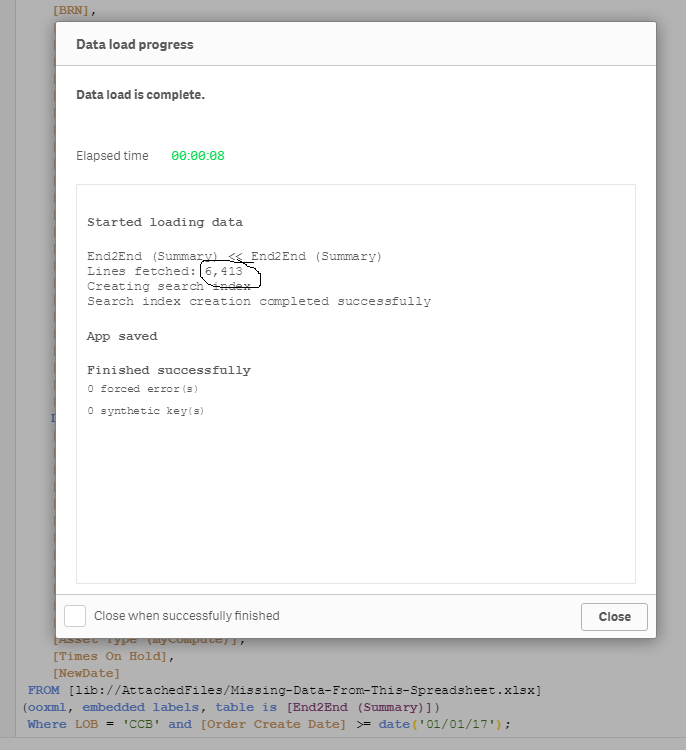Screen dimensions: 686x750
Task: Click the 'Data load progress' dialog title
Action: click(135, 44)
